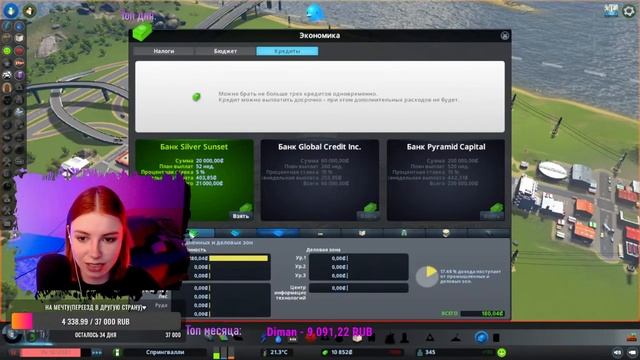Click the round icon beside info views button
The height and width of the screenshot is (360, 640).
29,11
